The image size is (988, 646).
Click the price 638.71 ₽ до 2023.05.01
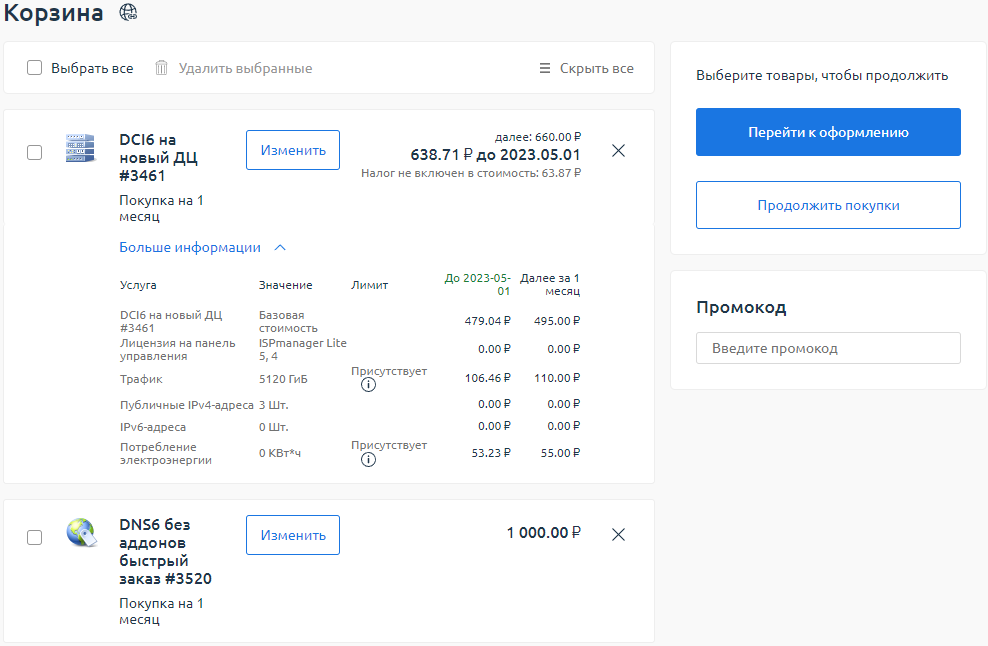pos(495,154)
